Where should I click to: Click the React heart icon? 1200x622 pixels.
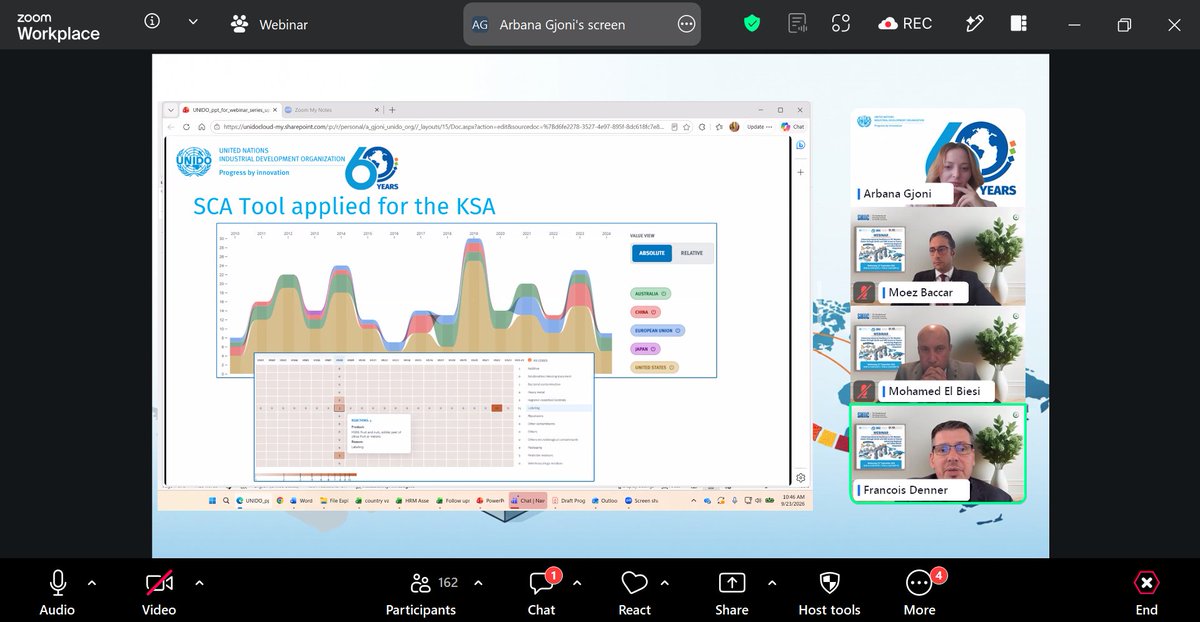coord(634,582)
